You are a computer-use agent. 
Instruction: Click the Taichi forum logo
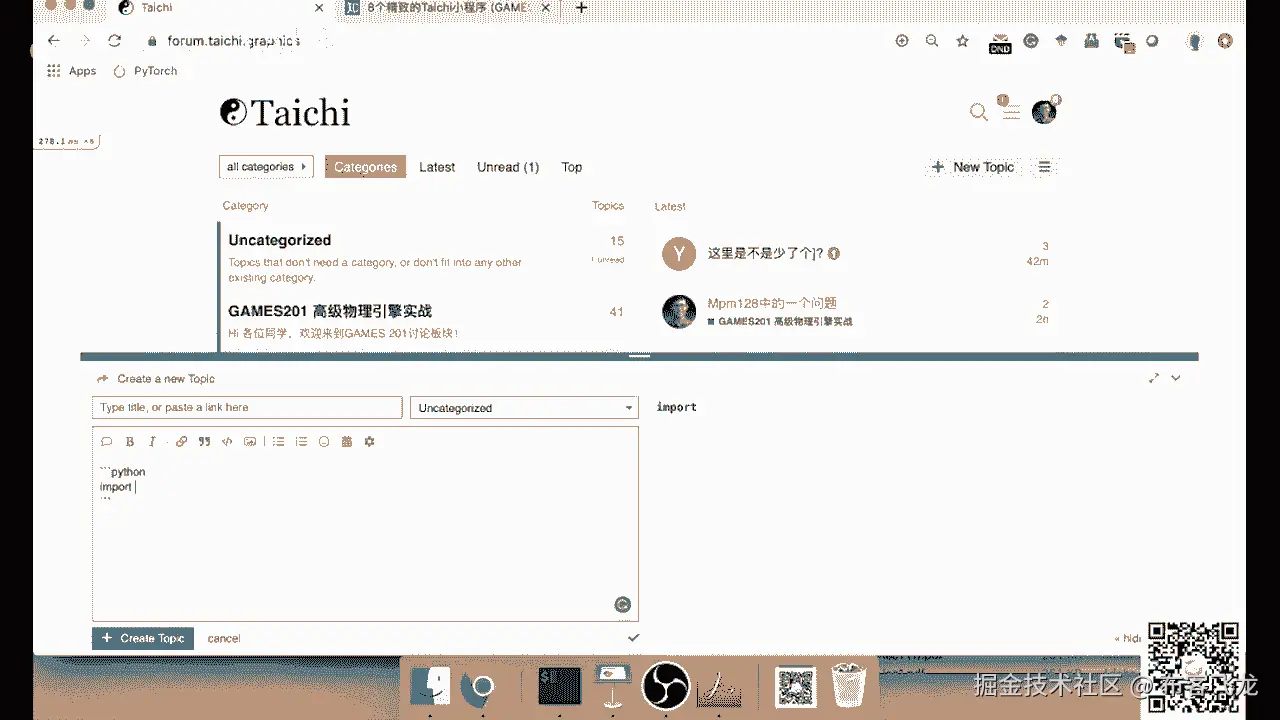(x=285, y=112)
